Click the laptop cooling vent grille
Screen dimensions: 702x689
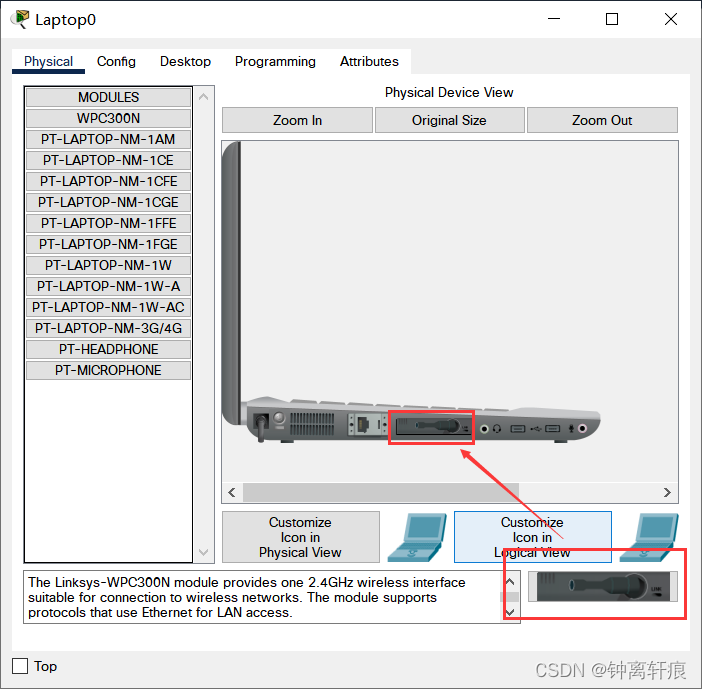(x=312, y=424)
